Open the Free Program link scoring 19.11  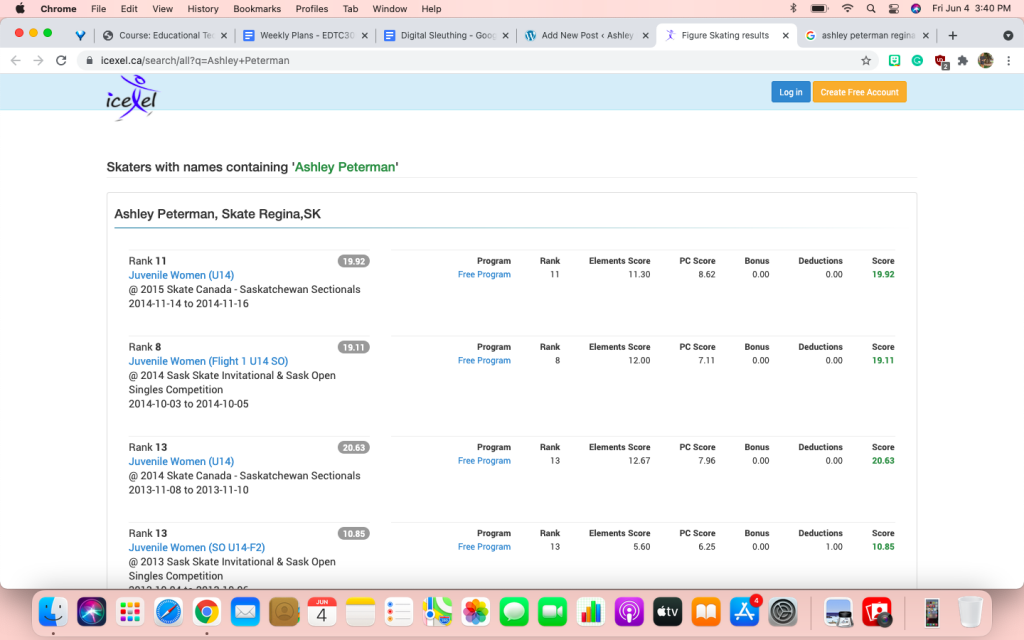tap(484, 360)
